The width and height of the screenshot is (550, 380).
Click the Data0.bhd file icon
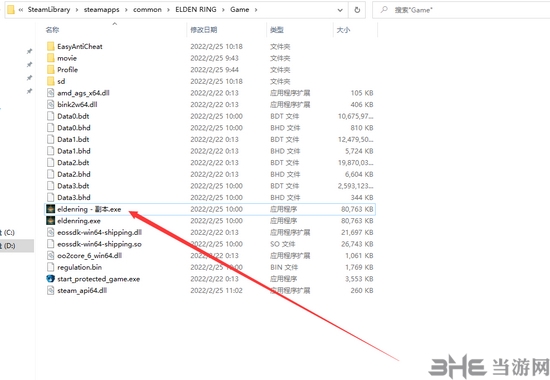(x=51, y=127)
